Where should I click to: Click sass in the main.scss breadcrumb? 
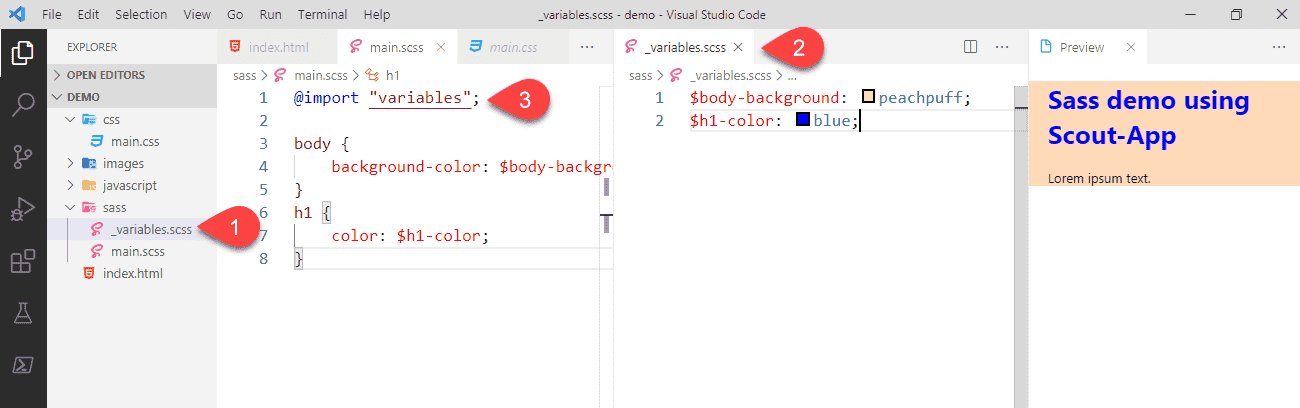coord(244,75)
